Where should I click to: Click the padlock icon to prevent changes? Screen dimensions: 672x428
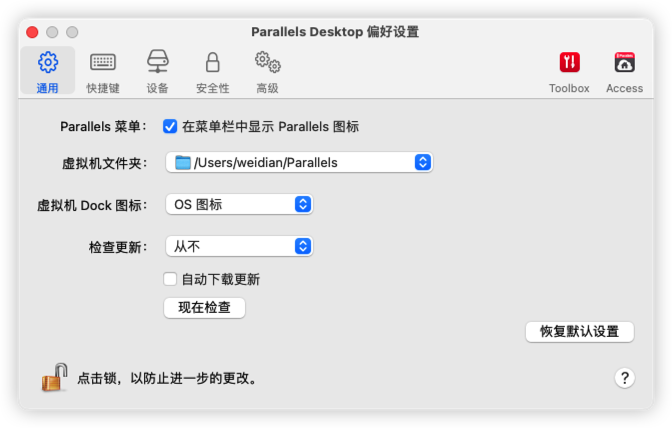[54, 377]
